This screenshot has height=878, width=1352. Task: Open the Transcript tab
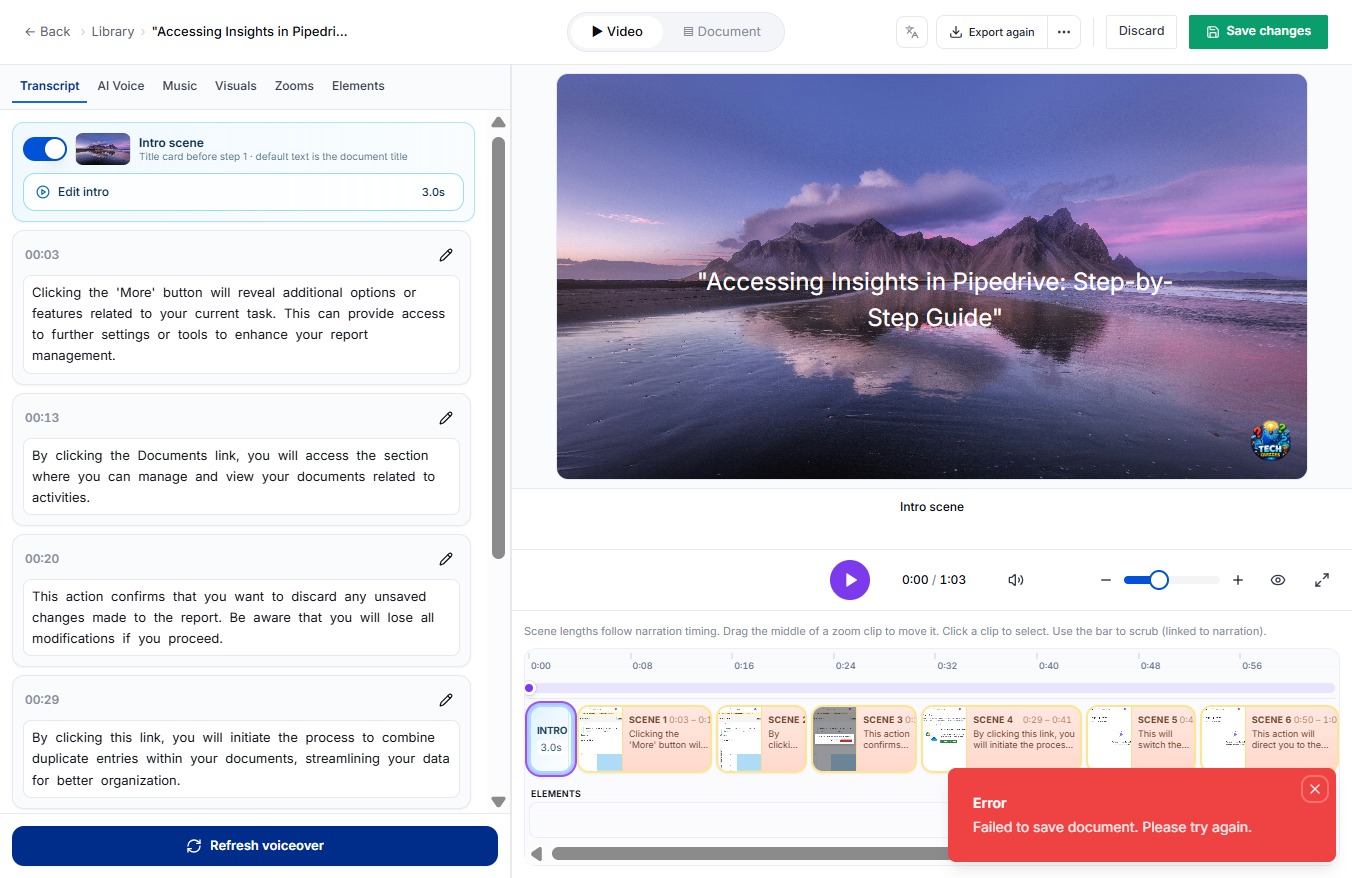[x=50, y=86]
